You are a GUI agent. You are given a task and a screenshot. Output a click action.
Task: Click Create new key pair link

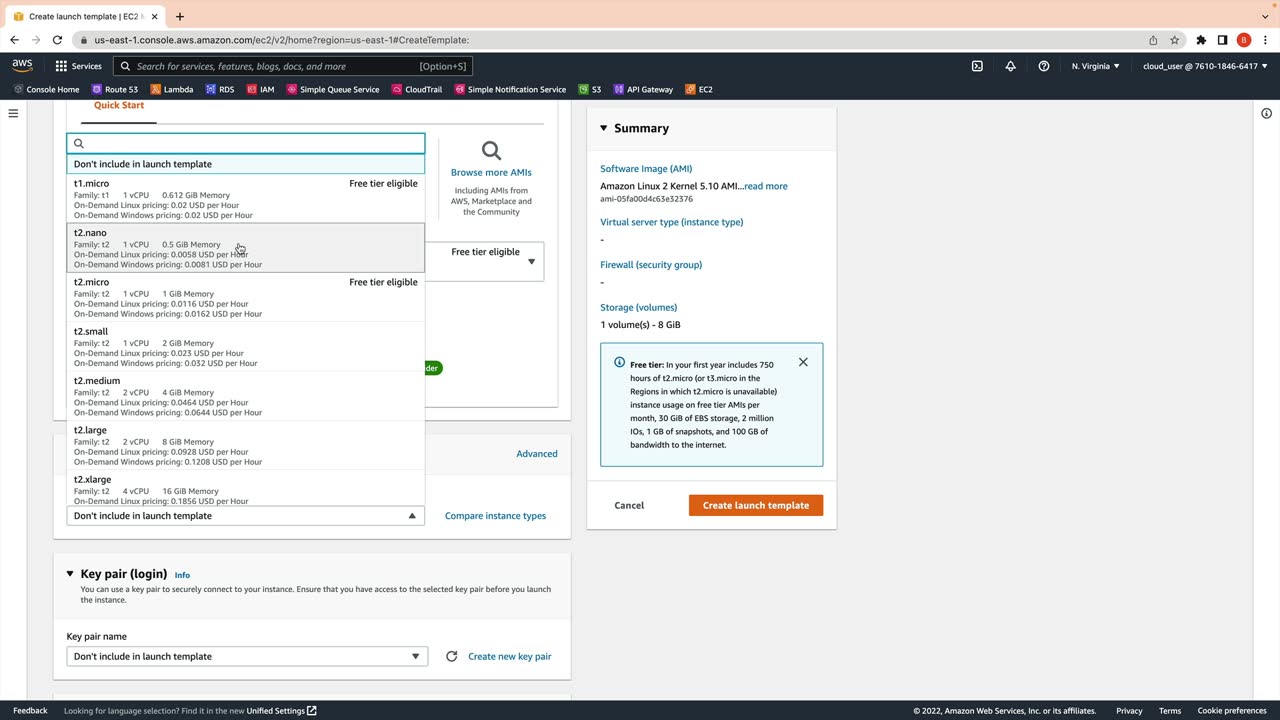pos(510,656)
